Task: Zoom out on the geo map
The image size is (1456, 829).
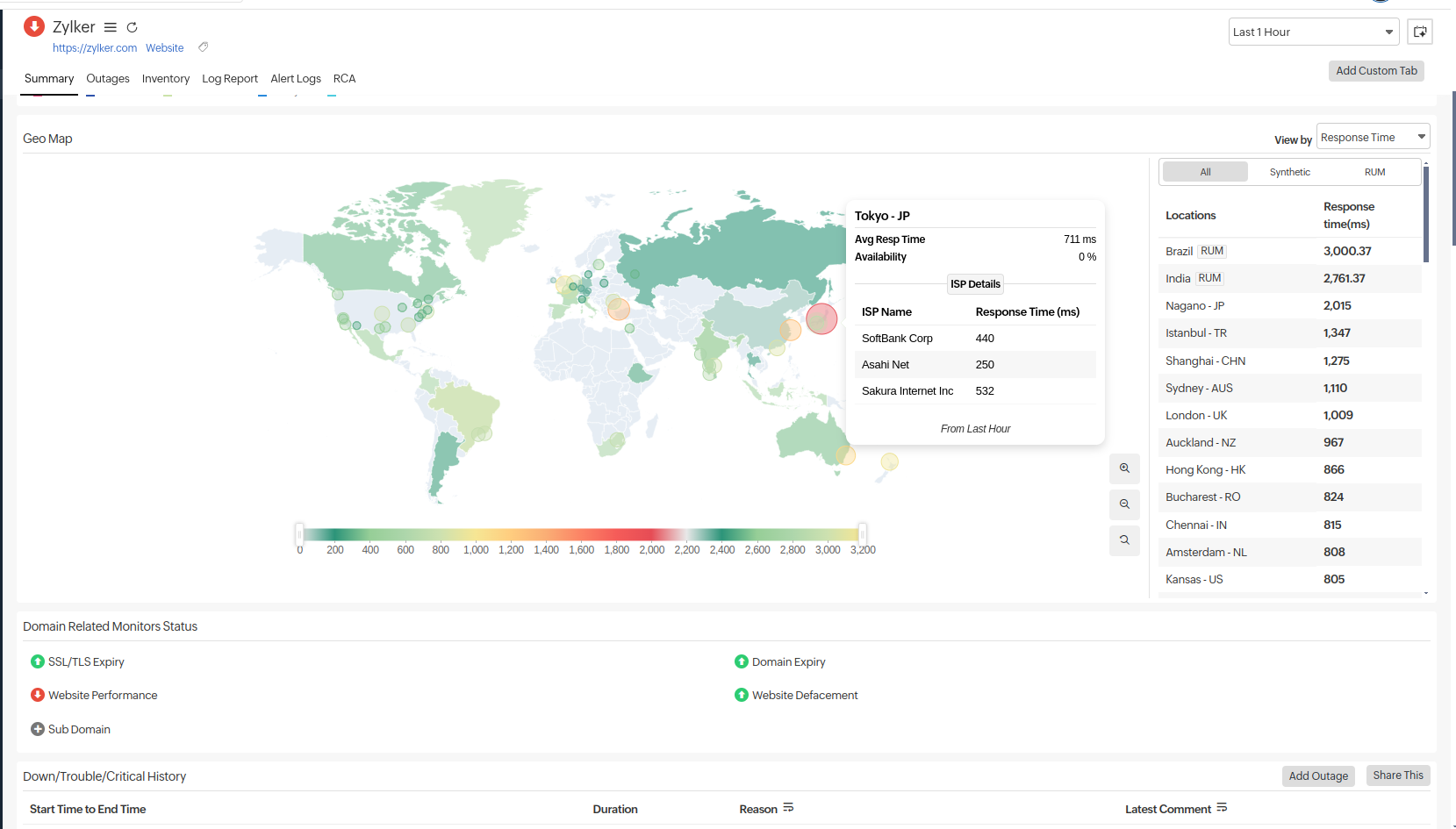Action: click(x=1124, y=504)
